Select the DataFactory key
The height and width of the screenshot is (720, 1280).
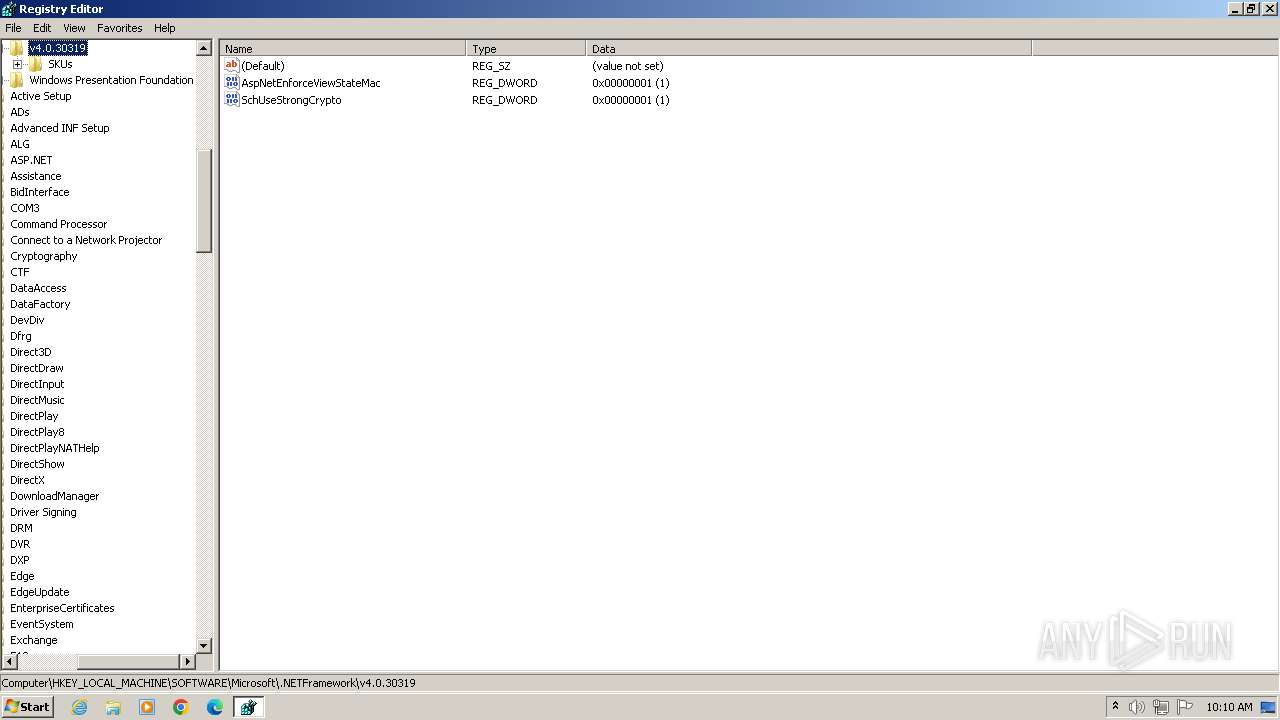[x=40, y=304]
